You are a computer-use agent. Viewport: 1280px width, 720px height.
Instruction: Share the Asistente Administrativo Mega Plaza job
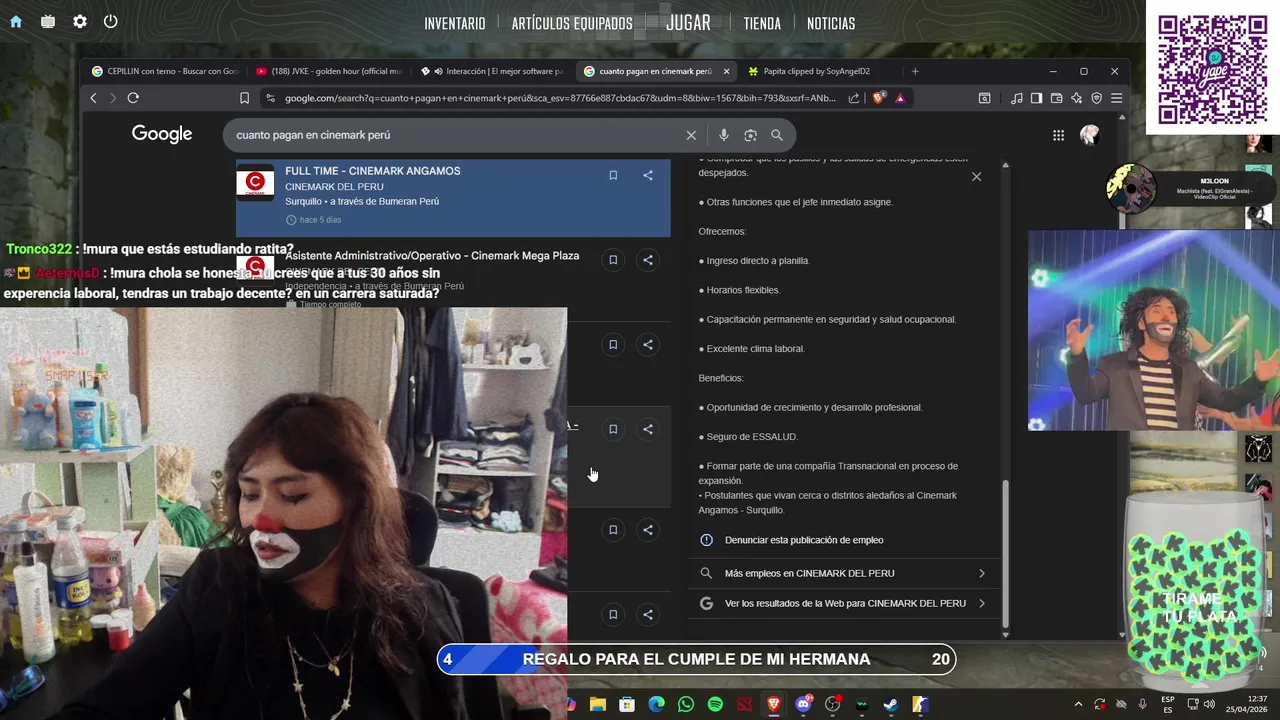coord(648,260)
